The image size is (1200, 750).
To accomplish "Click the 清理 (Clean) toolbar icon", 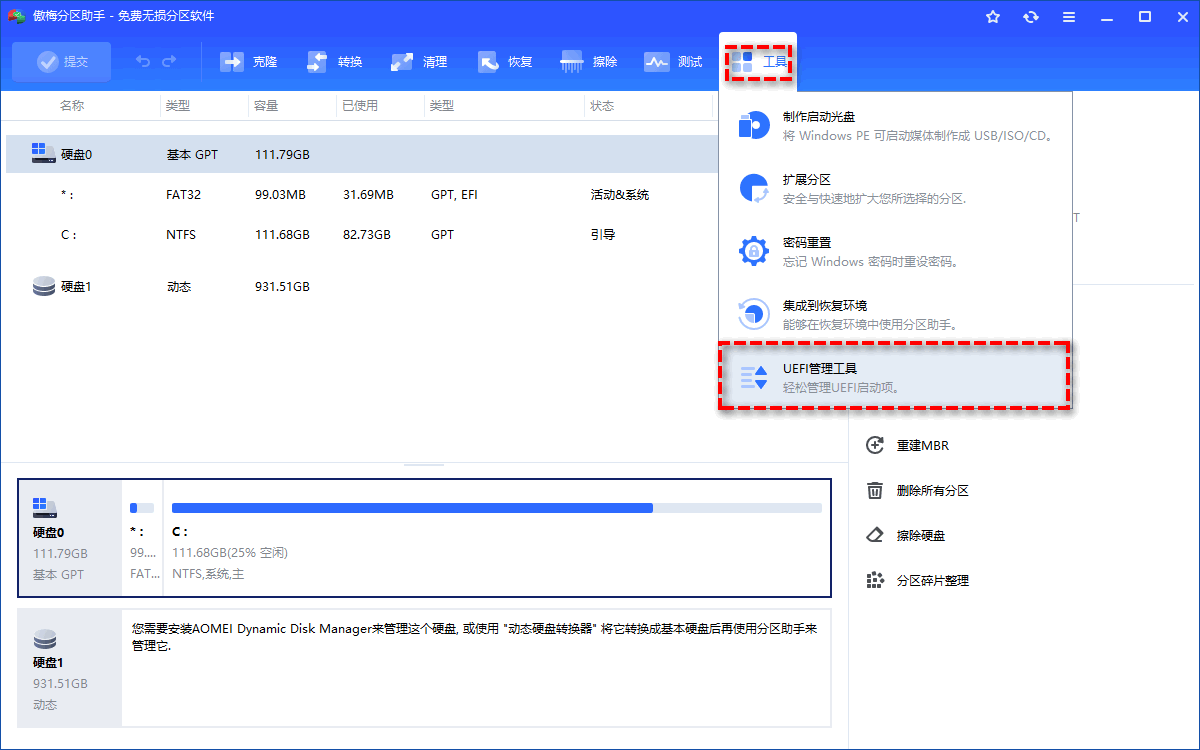I will pyautogui.click(x=419, y=61).
